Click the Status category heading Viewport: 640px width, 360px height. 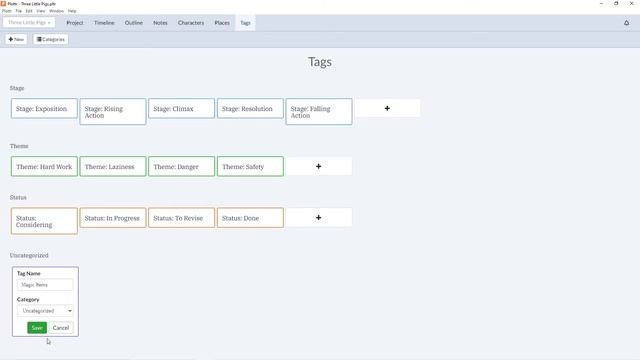pyautogui.click(x=18, y=198)
